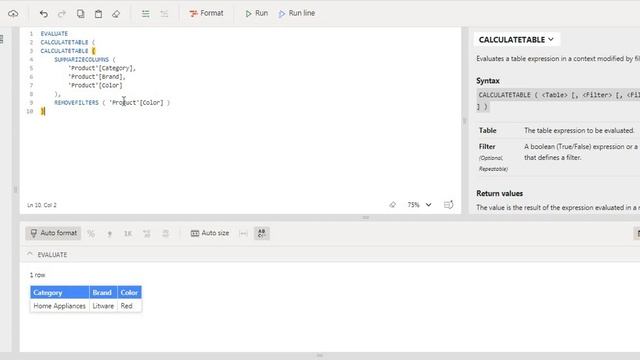Apply thousands separator format icon
This screenshot has width=640, height=360.
pyautogui.click(x=109, y=233)
